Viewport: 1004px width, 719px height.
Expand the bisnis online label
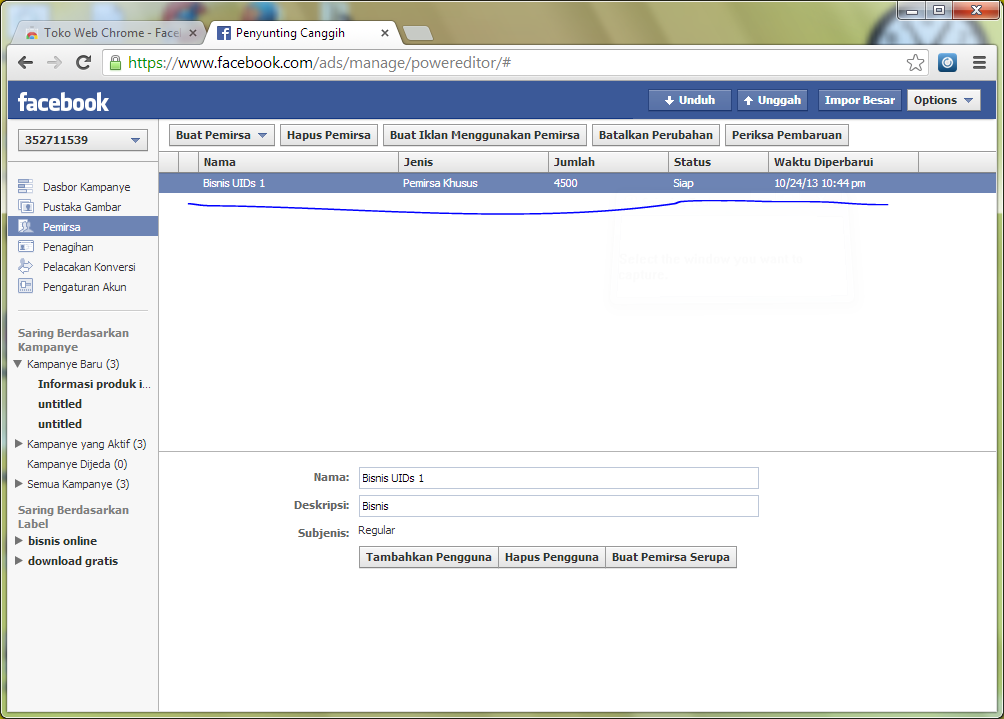(19, 540)
